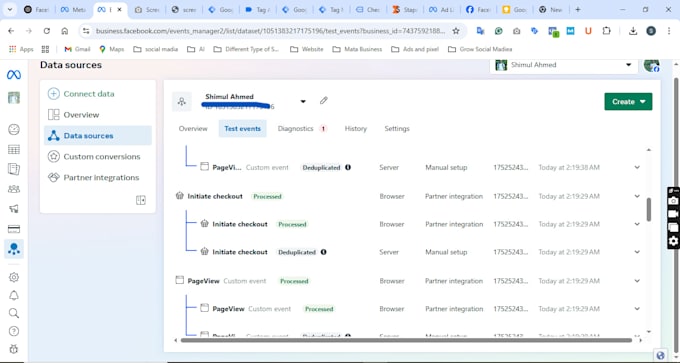Image resolution: width=680 pixels, height=363 pixels.
Task: Click the parent Initiate checkout event name
Action: (x=215, y=196)
